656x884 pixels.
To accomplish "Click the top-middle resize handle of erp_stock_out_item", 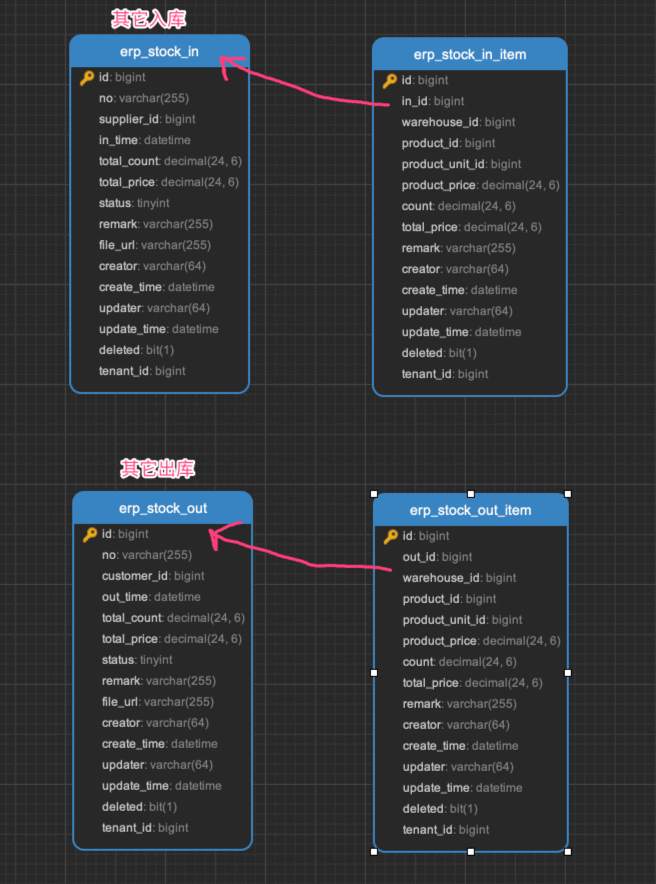I will (x=471, y=493).
